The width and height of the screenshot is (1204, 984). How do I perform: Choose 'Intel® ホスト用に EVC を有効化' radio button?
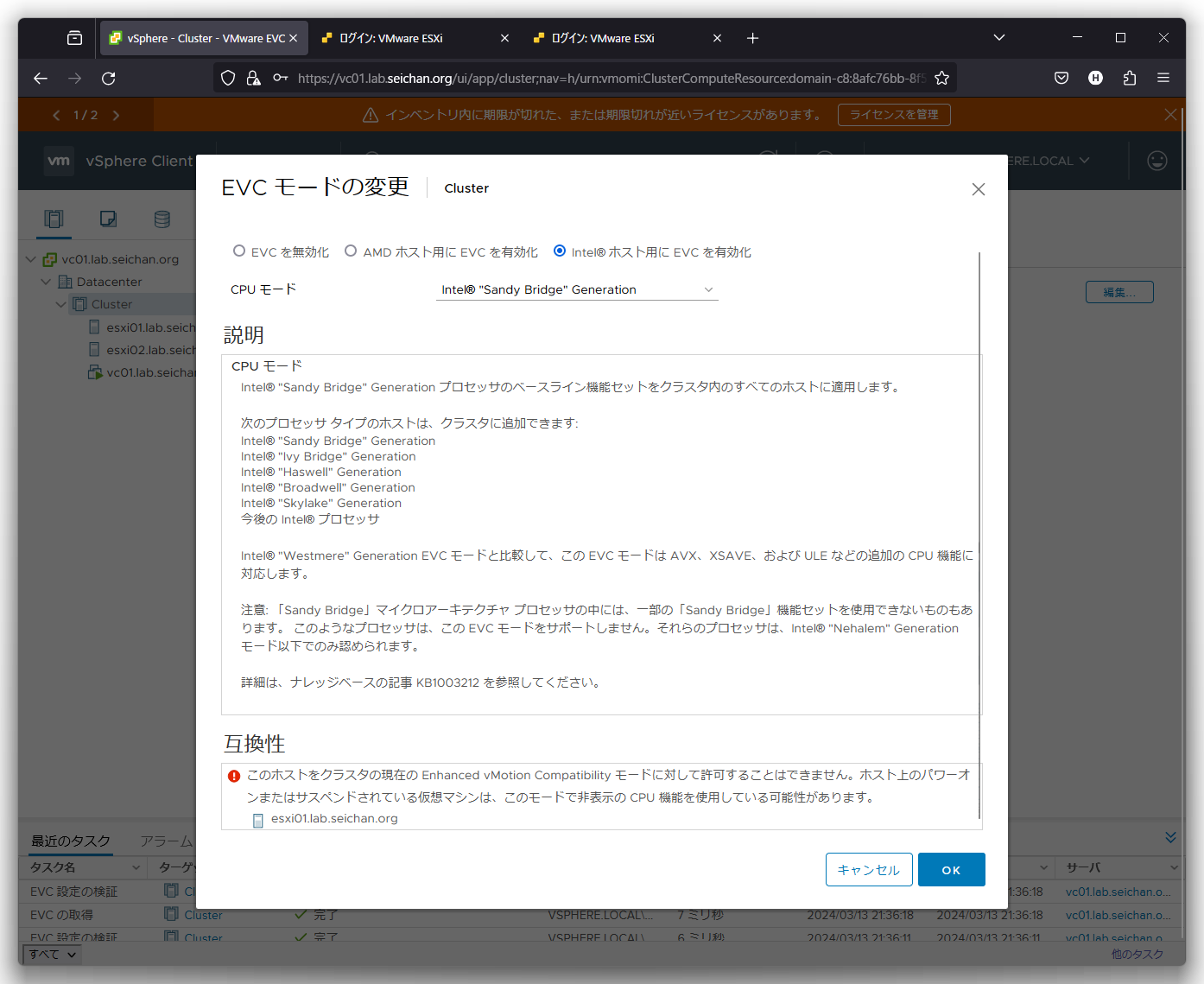tap(560, 251)
